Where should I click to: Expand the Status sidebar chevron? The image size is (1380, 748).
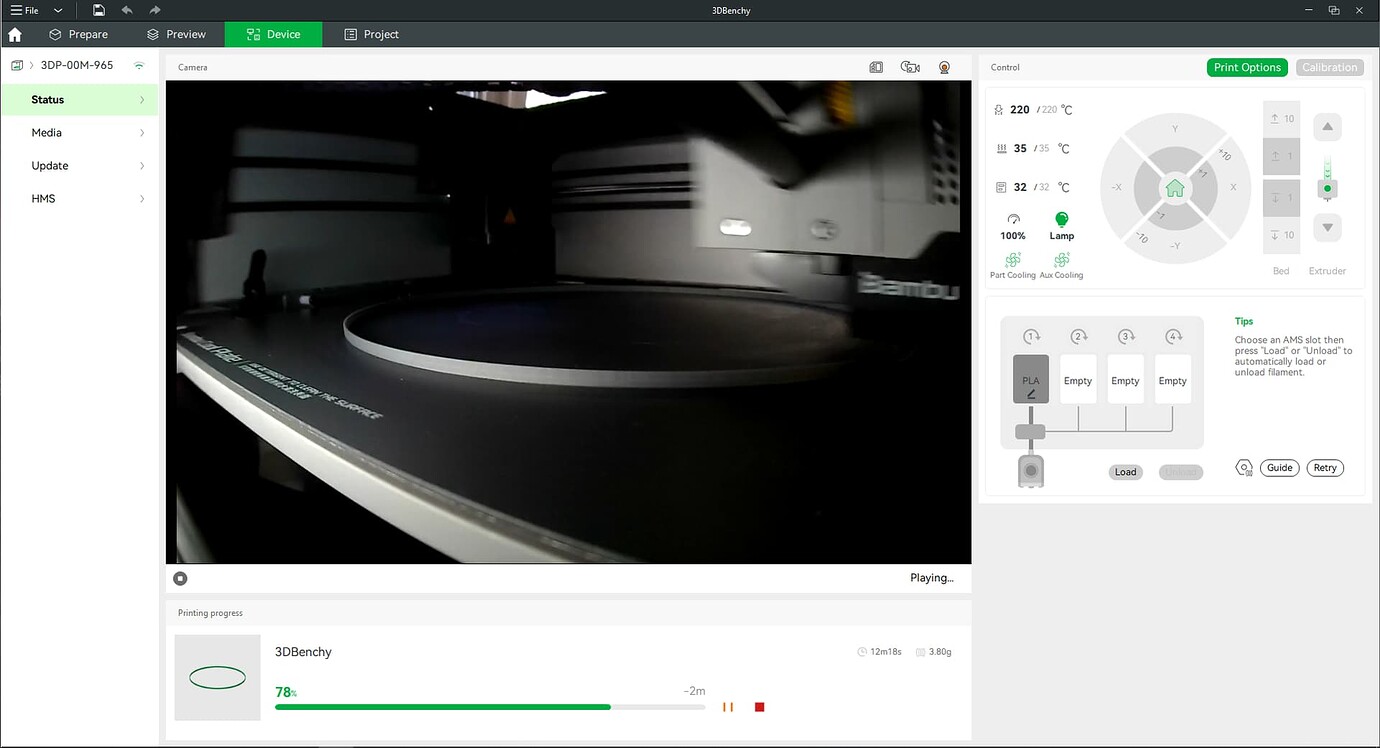tap(142, 100)
